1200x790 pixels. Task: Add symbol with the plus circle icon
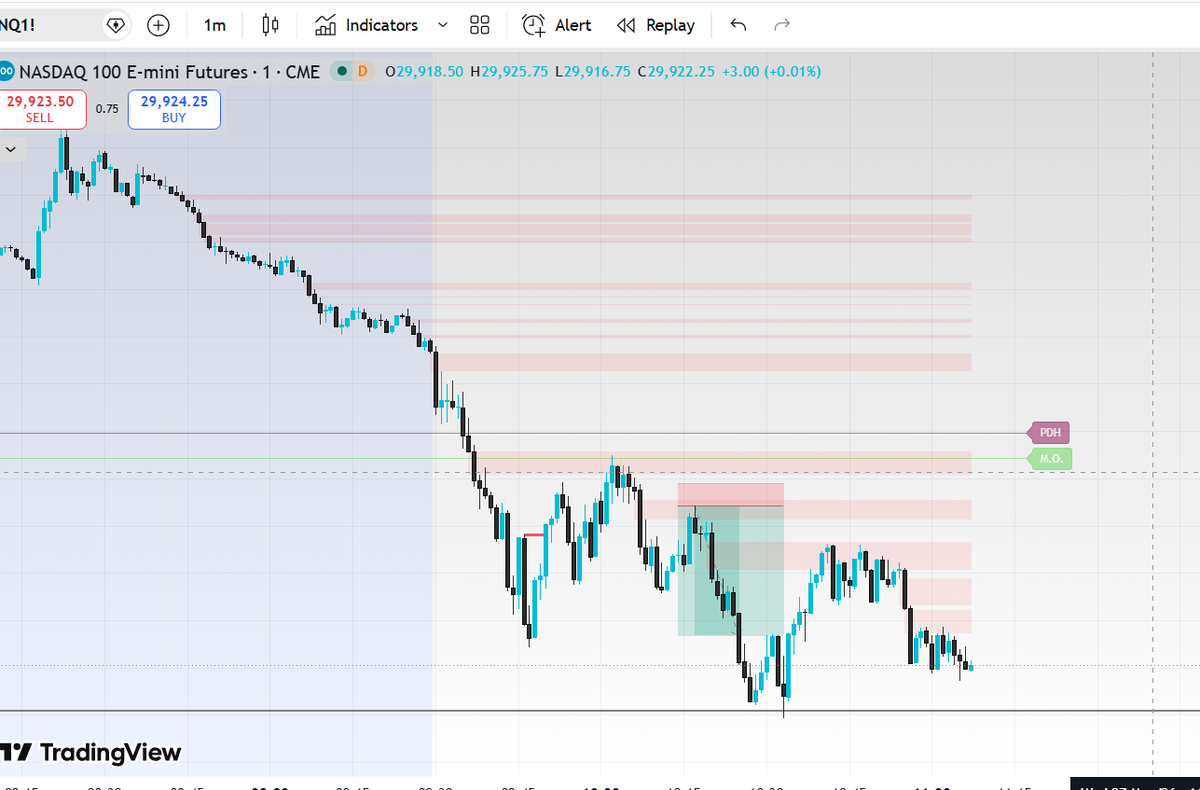158,25
